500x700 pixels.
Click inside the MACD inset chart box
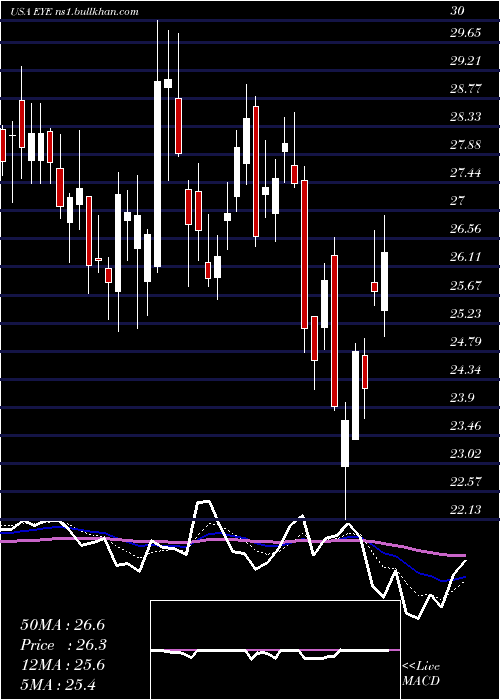pyautogui.click(x=275, y=650)
